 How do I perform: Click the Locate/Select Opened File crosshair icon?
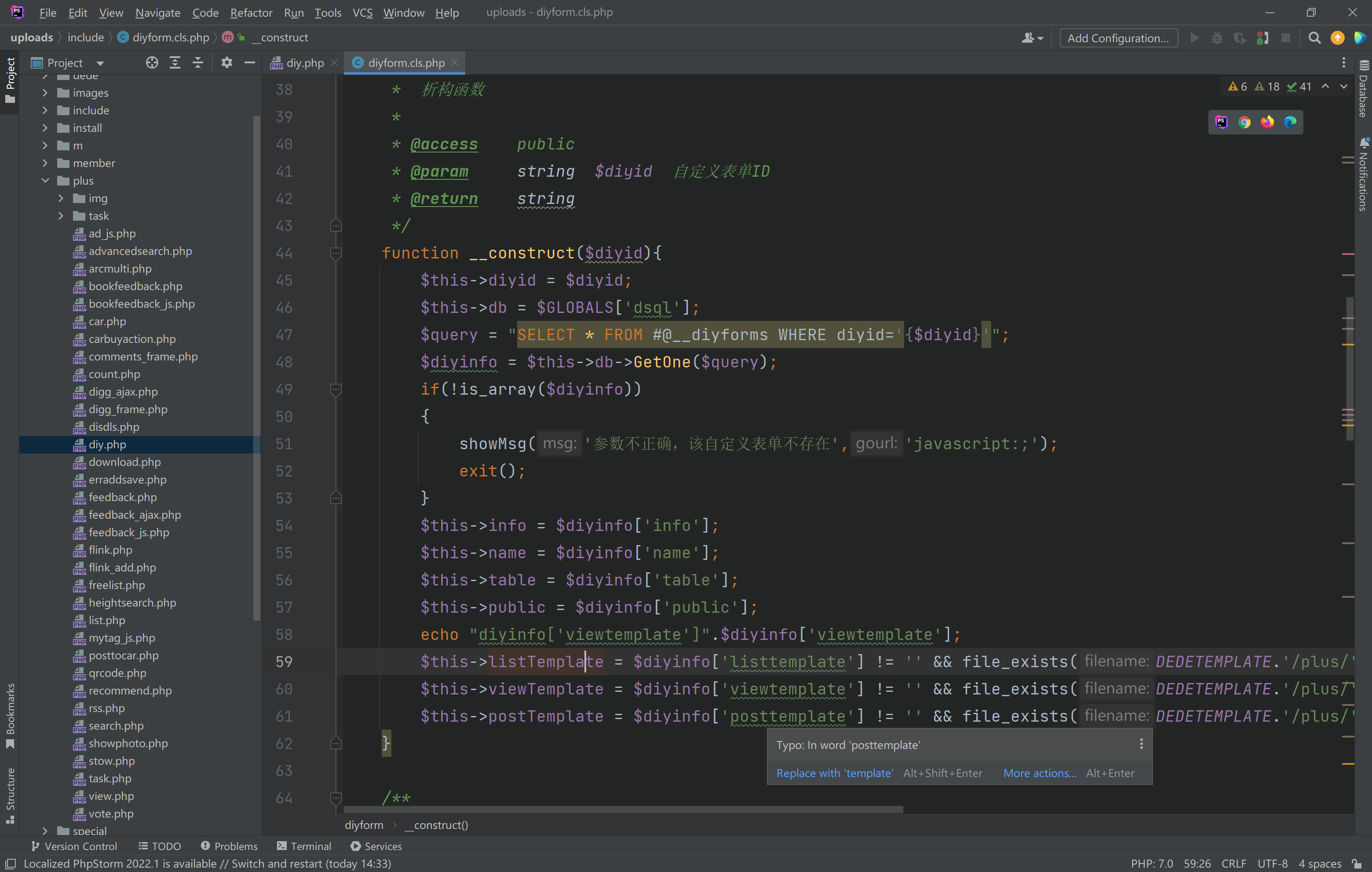152,63
